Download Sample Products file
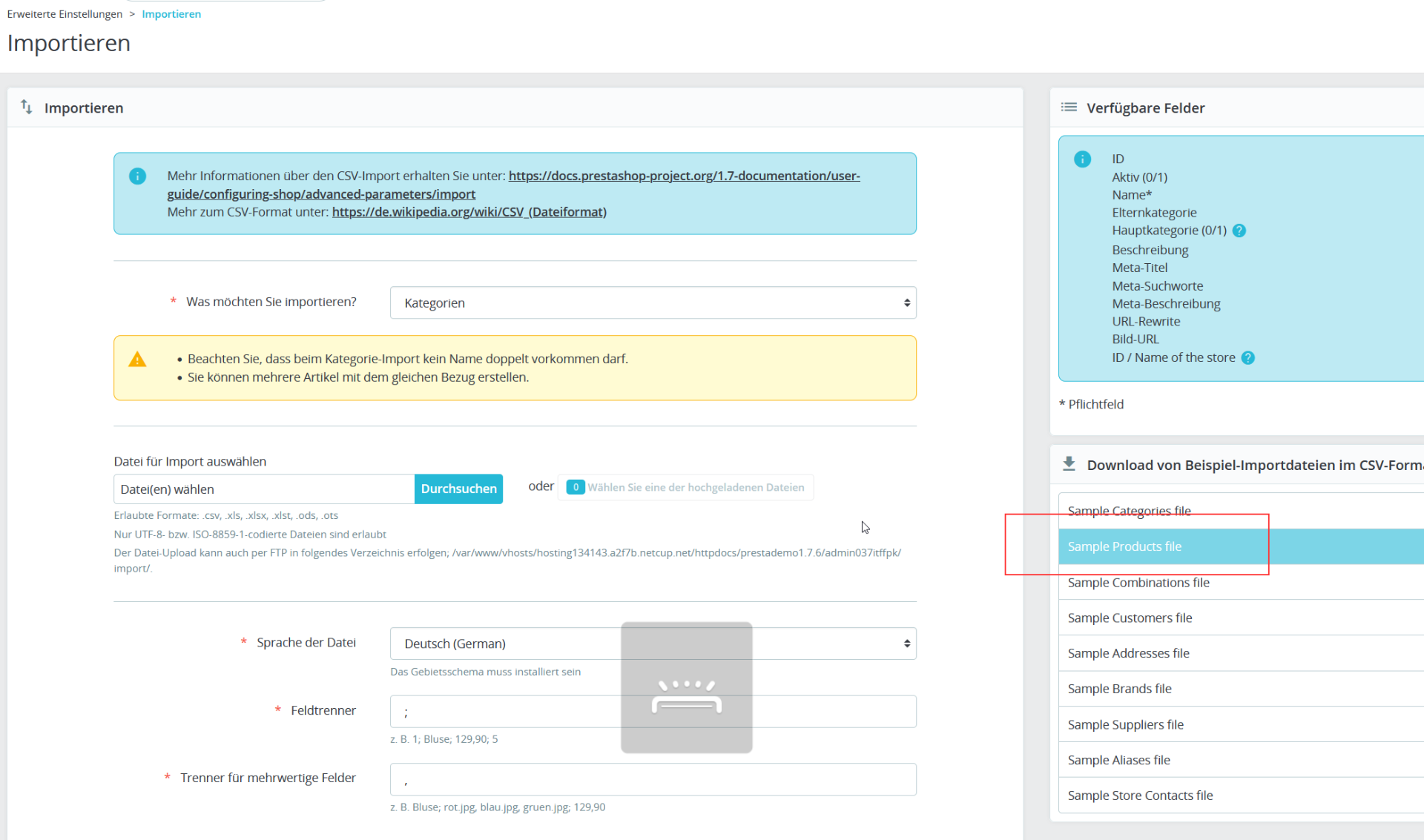This screenshot has height=840, width=1424. 1124,547
